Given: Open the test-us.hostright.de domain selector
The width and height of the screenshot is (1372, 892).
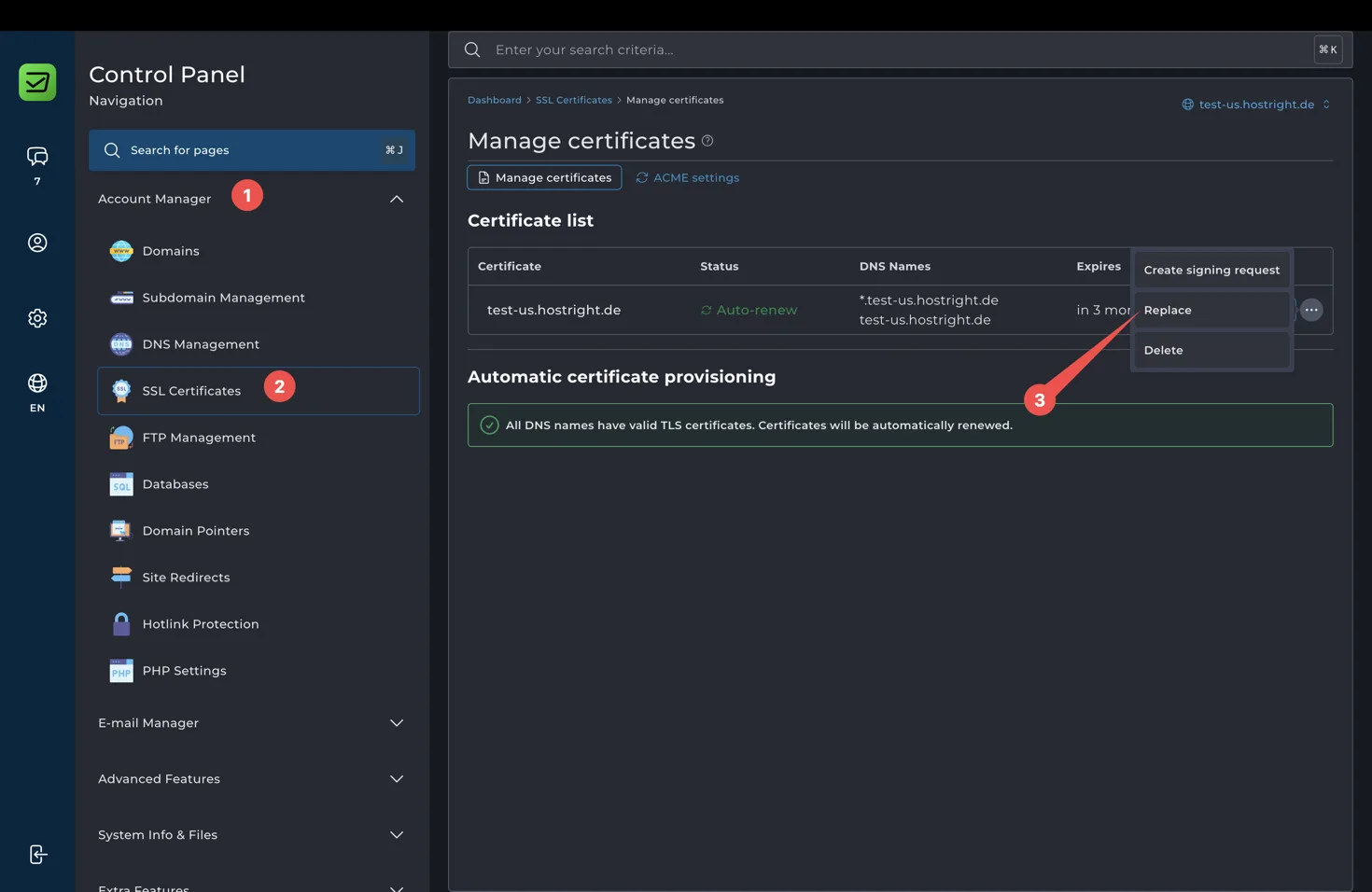Looking at the screenshot, I should point(1256,105).
